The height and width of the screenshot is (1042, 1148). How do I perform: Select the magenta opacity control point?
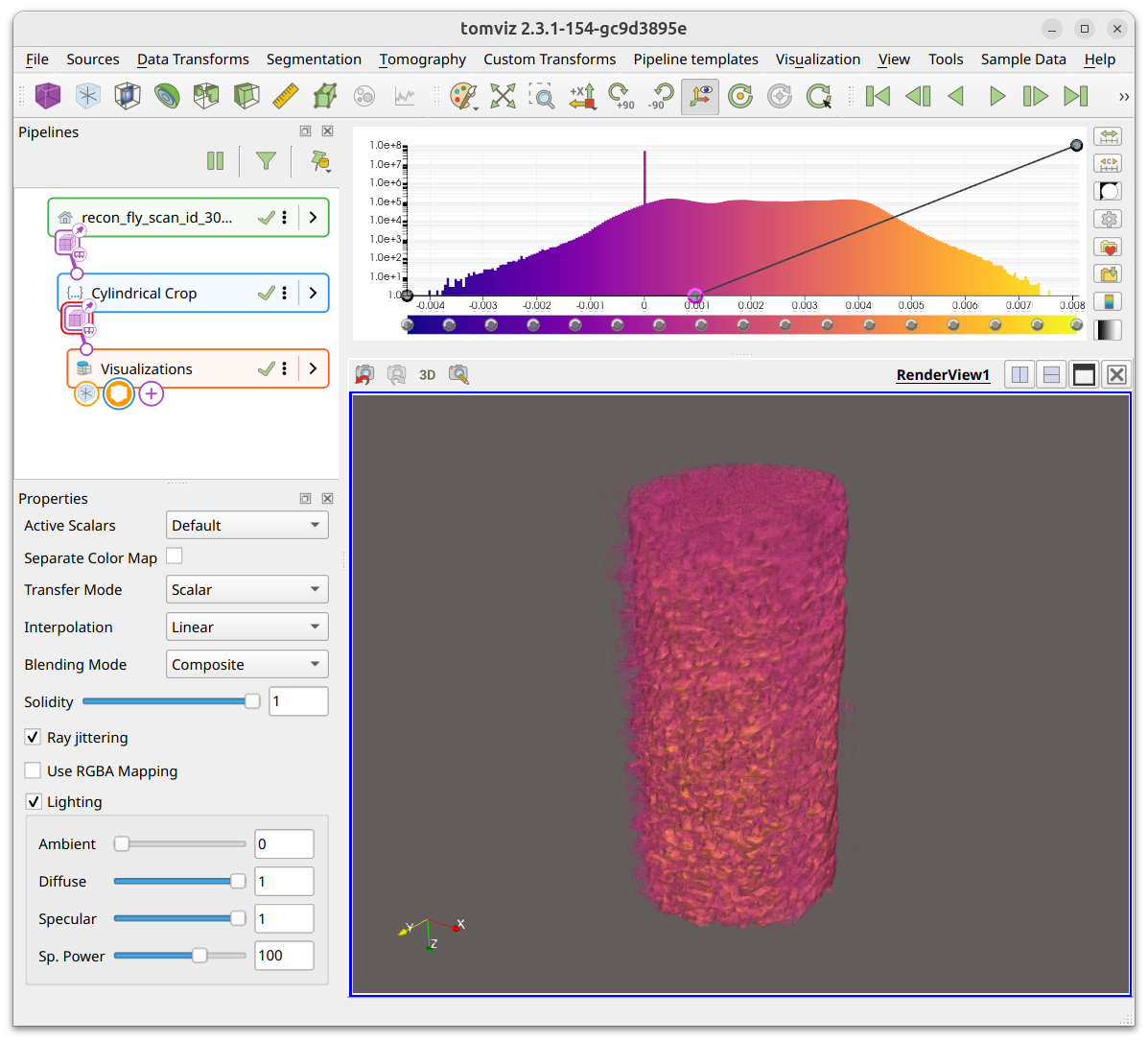[x=694, y=296]
